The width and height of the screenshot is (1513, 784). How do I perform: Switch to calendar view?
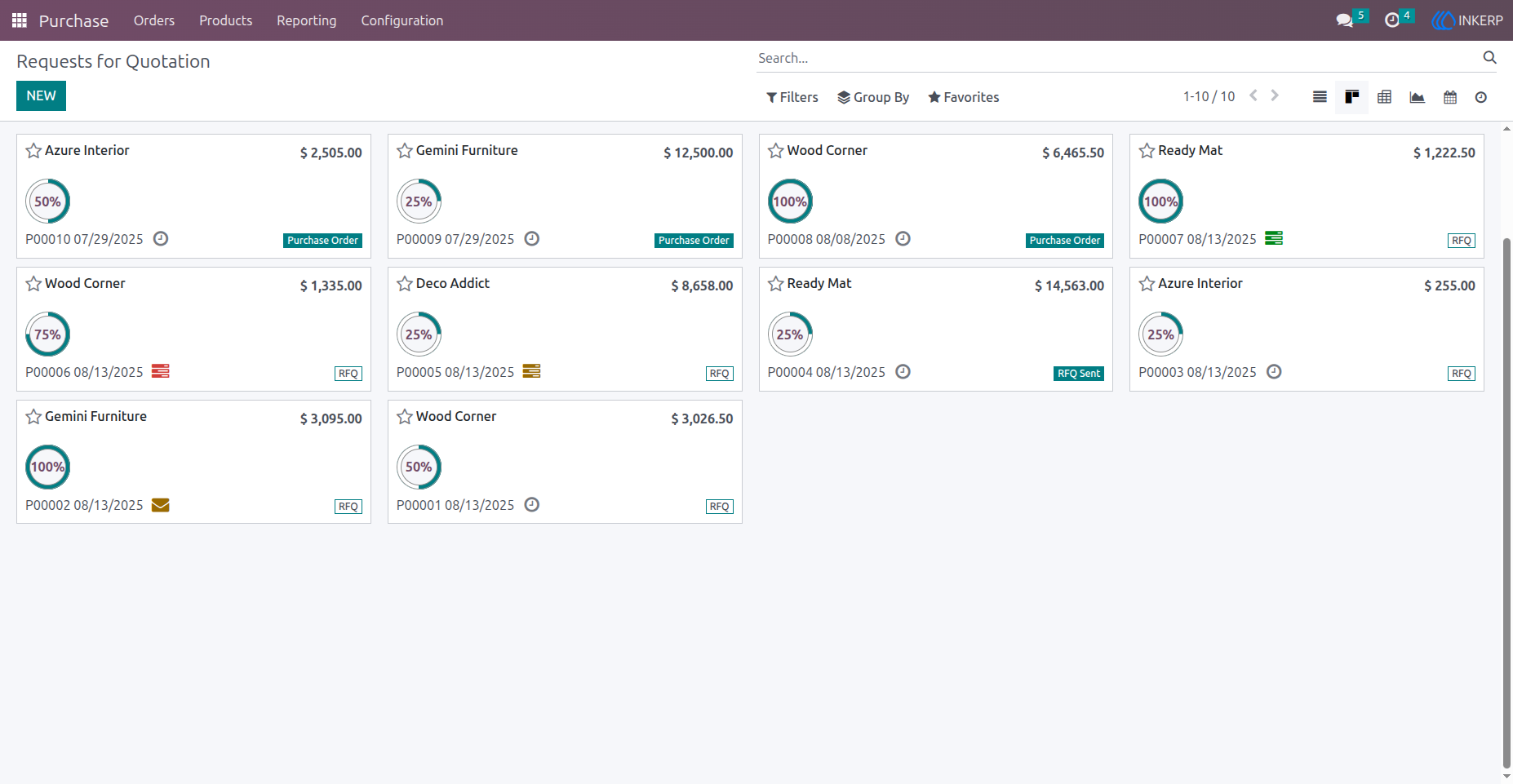click(1450, 97)
